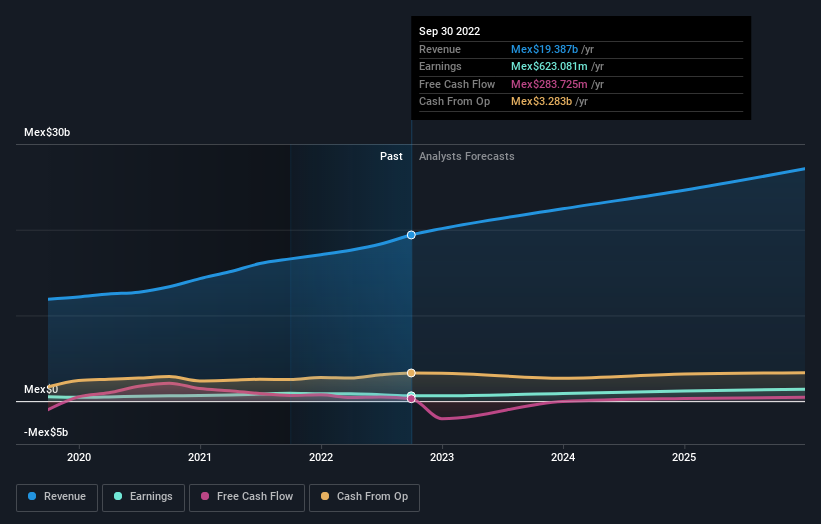Select the Cash From Op marker point

[411, 373]
